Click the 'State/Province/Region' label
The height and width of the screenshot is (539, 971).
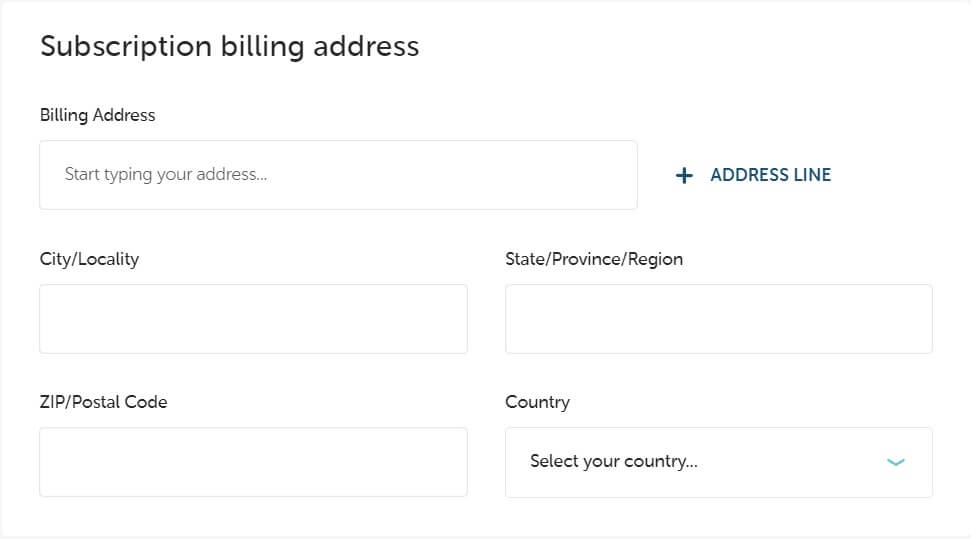(x=594, y=259)
